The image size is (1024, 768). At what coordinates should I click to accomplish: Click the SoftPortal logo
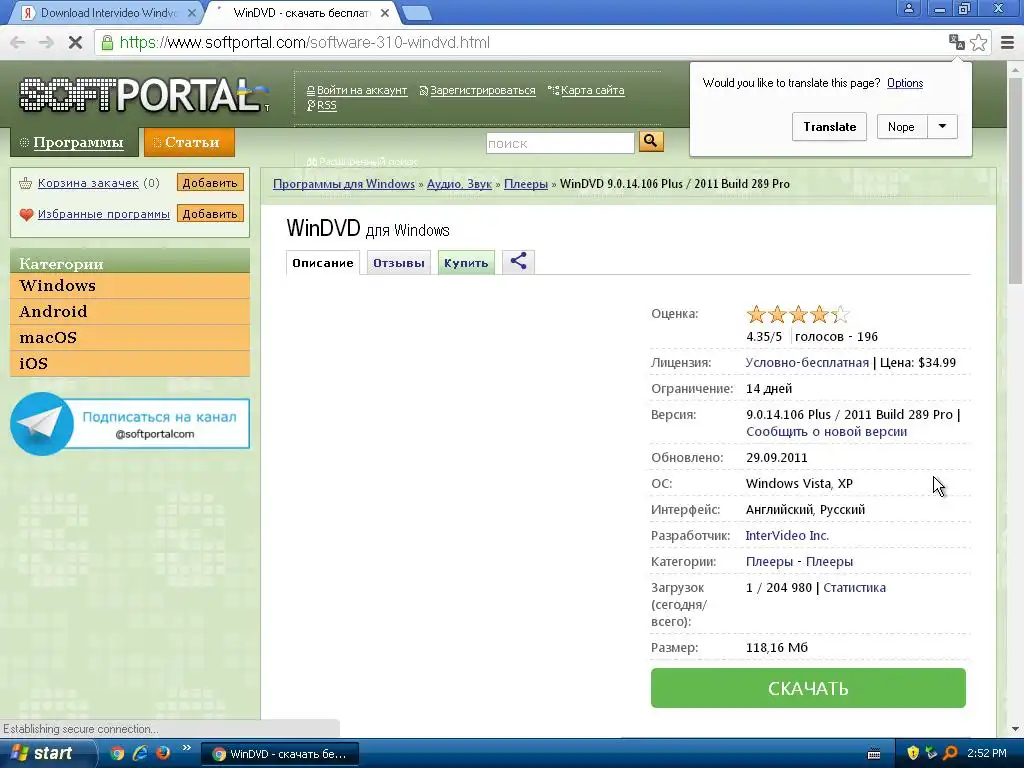(144, 95)
